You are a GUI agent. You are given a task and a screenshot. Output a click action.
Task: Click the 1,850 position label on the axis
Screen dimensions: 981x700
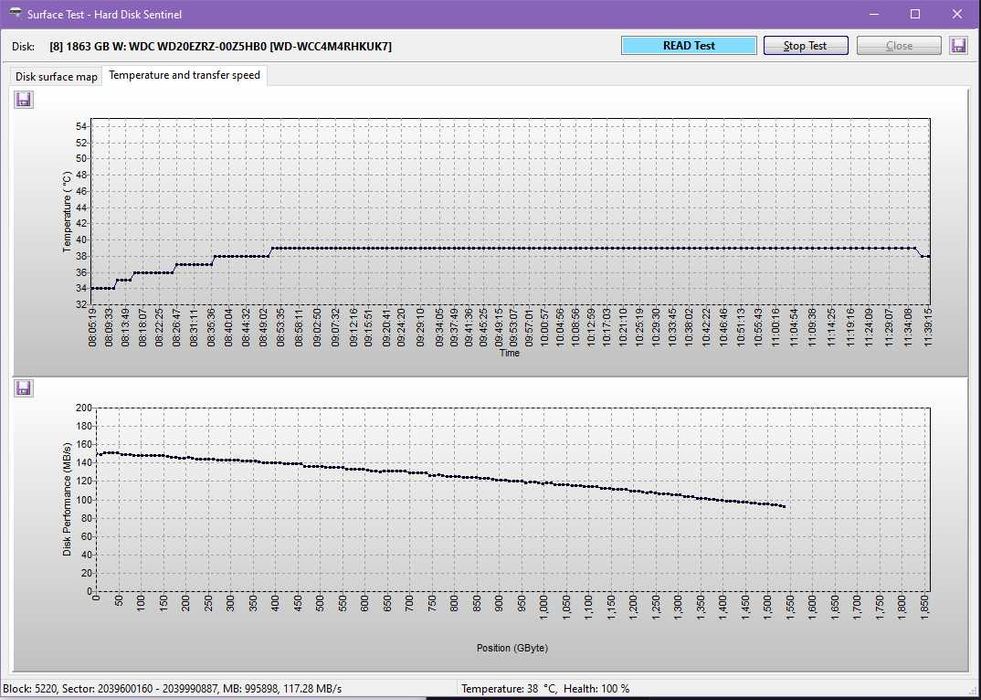coord(925,606)
